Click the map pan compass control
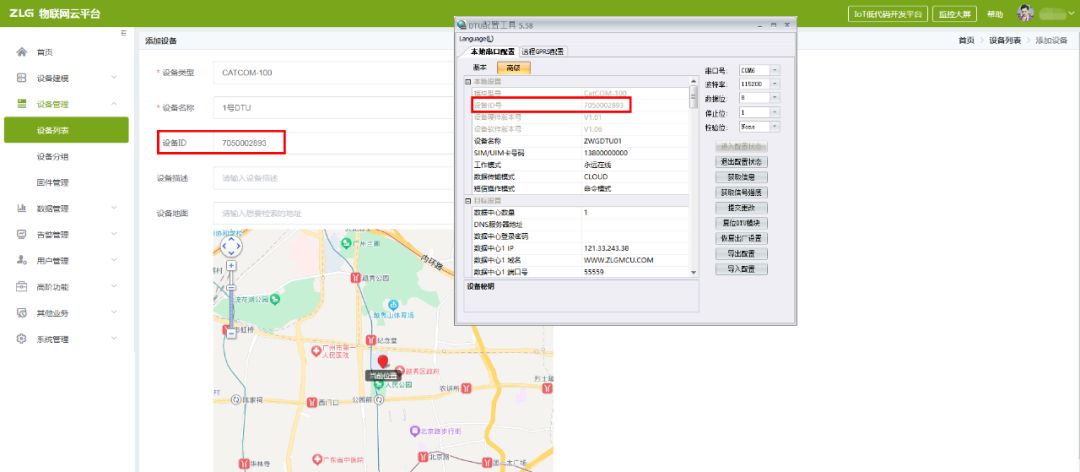Image resolution: width=1080 pixels, height=472 pixels. click(x=231, y=246)
